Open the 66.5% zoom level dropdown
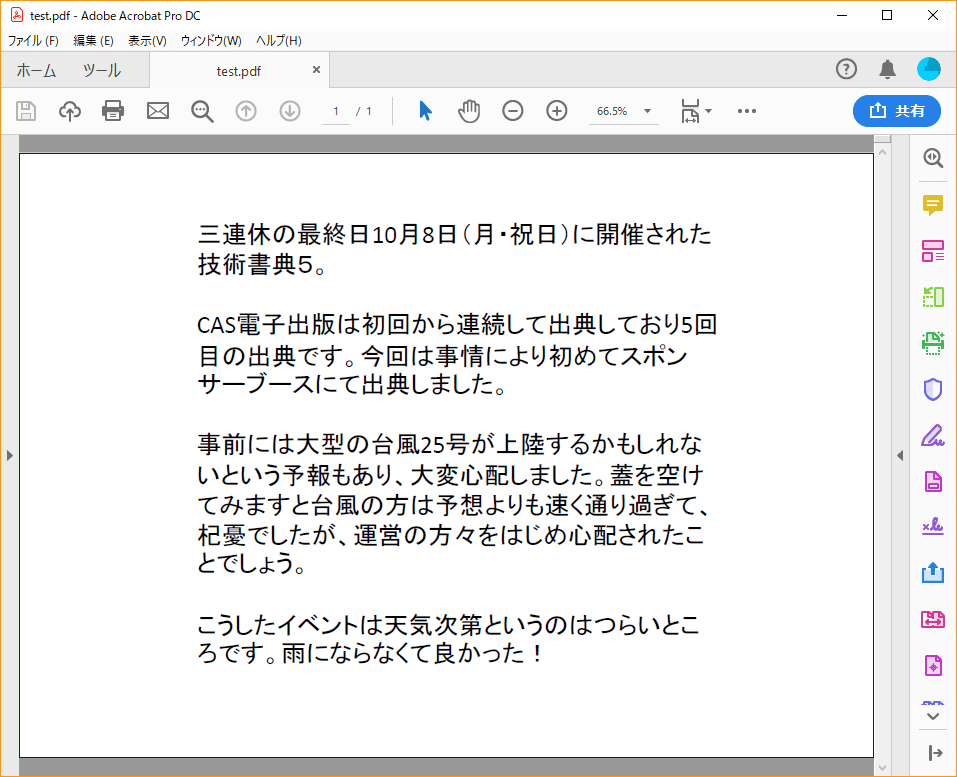The height and width of the screenshot is (777, 957). click(x=647, y=111)
